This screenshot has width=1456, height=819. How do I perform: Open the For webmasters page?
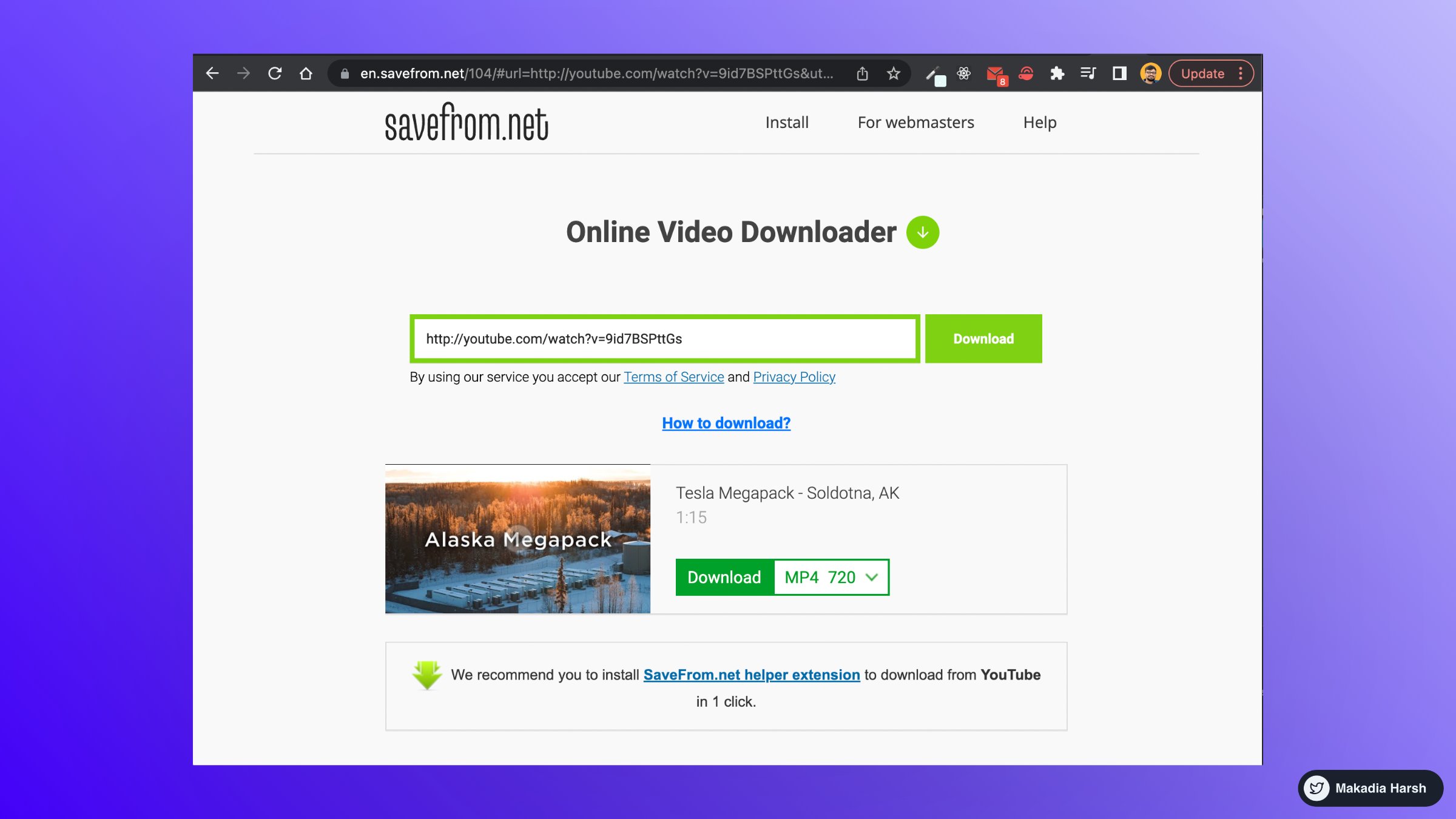click(915, 122)
